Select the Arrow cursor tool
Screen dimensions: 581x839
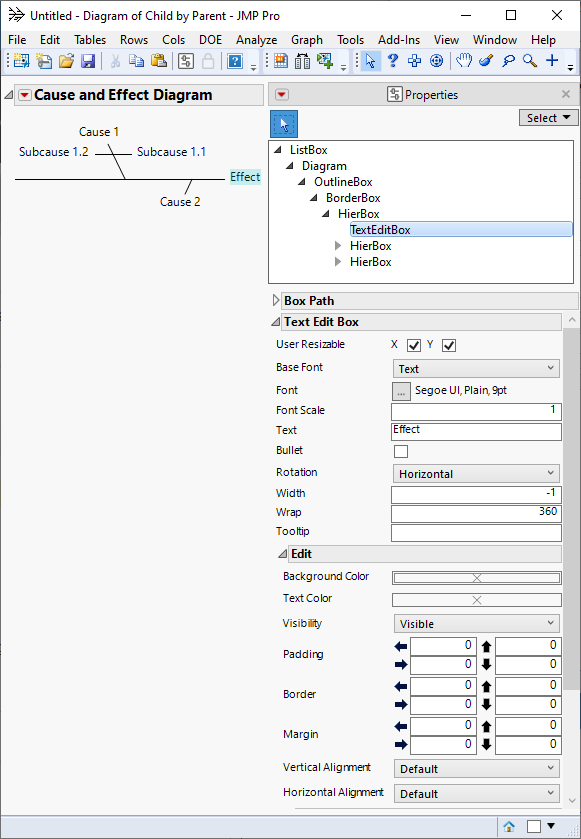(x=370, y=61)
